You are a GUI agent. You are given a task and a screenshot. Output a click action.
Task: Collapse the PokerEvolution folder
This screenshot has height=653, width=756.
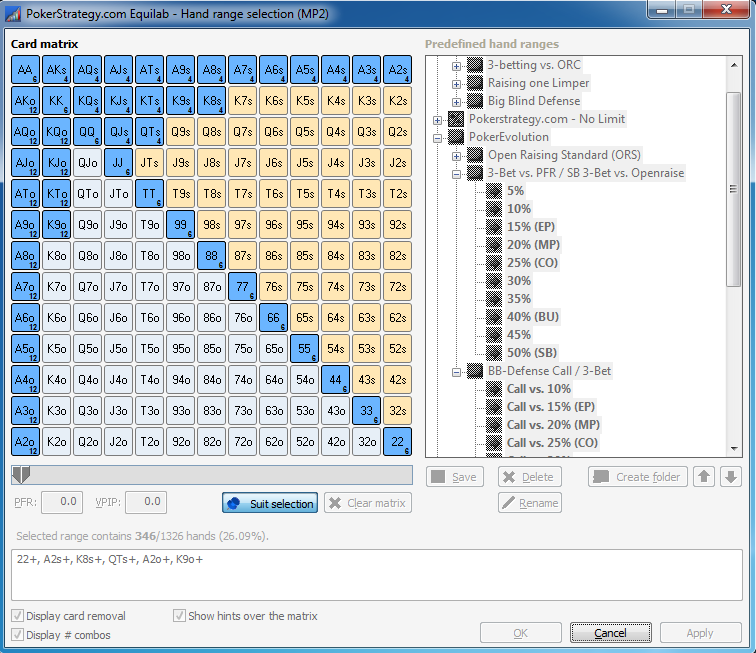point(437,138)
